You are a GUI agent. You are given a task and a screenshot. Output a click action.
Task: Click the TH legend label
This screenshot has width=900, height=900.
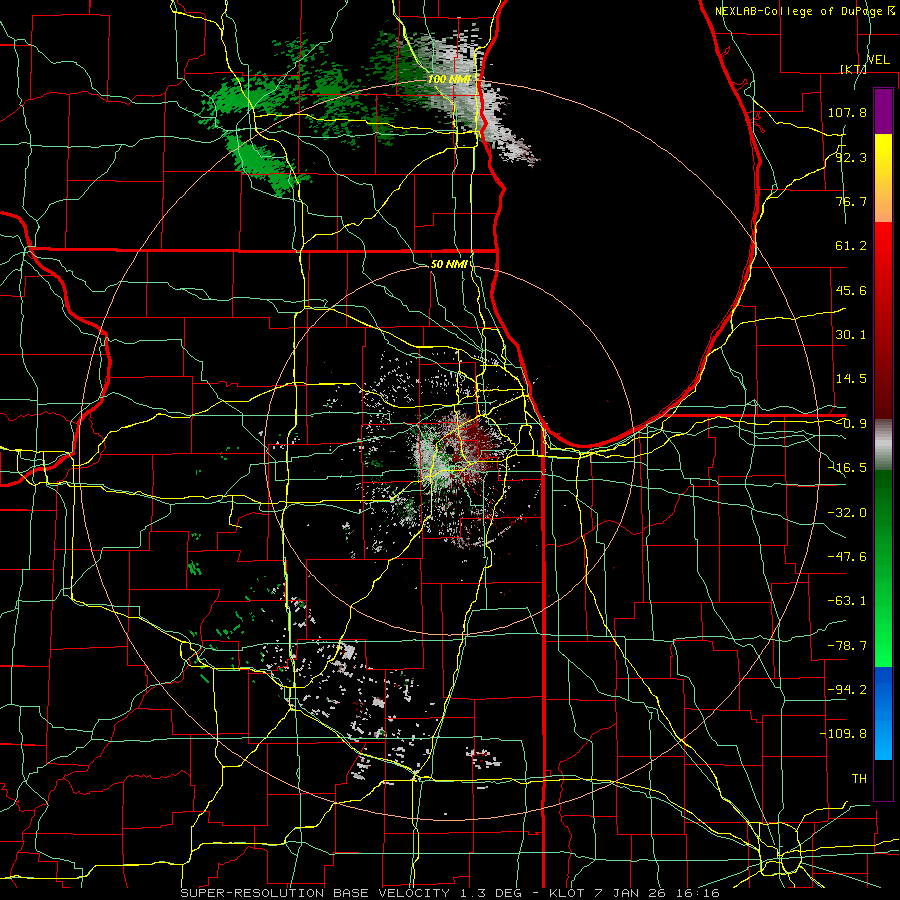click(x=859, y=779)
